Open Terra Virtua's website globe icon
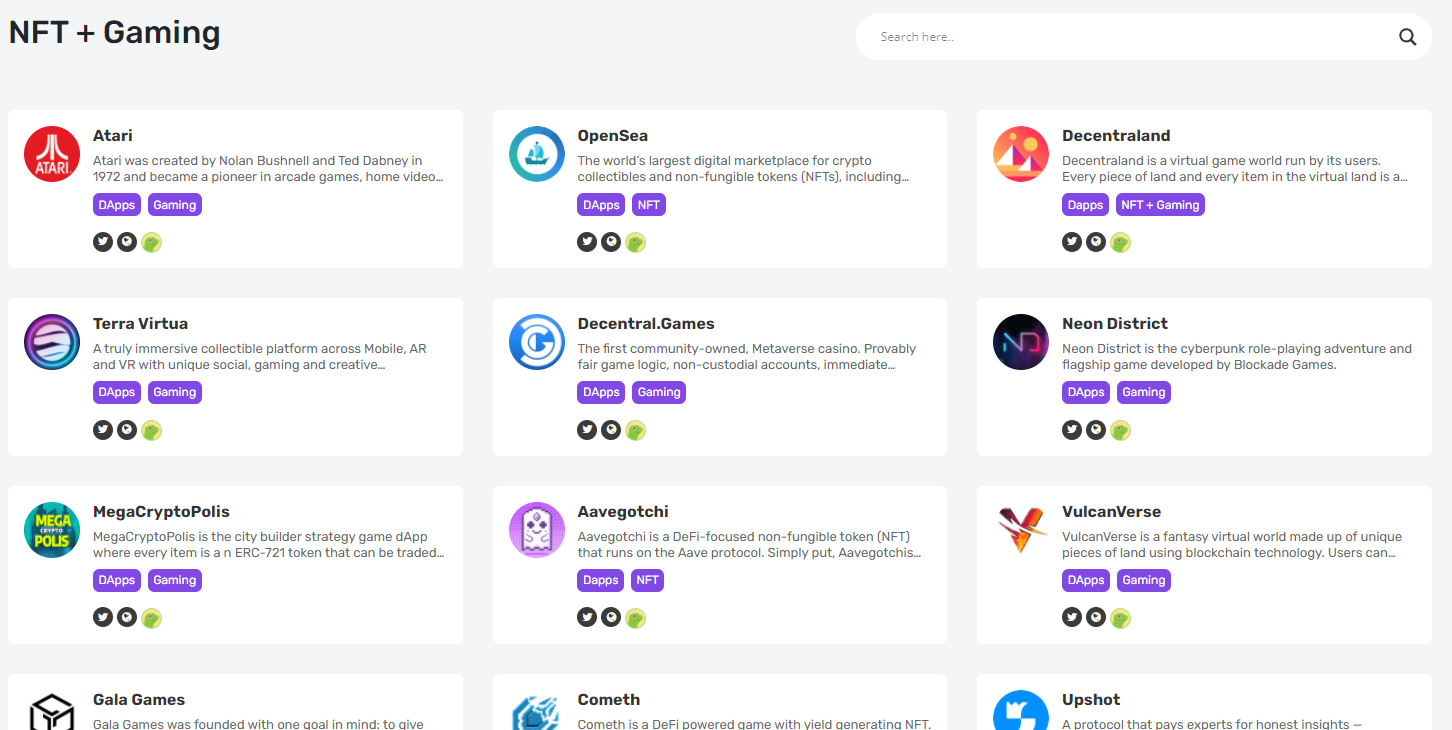Viewport: 1452px width, 730px height. point(127,430)
